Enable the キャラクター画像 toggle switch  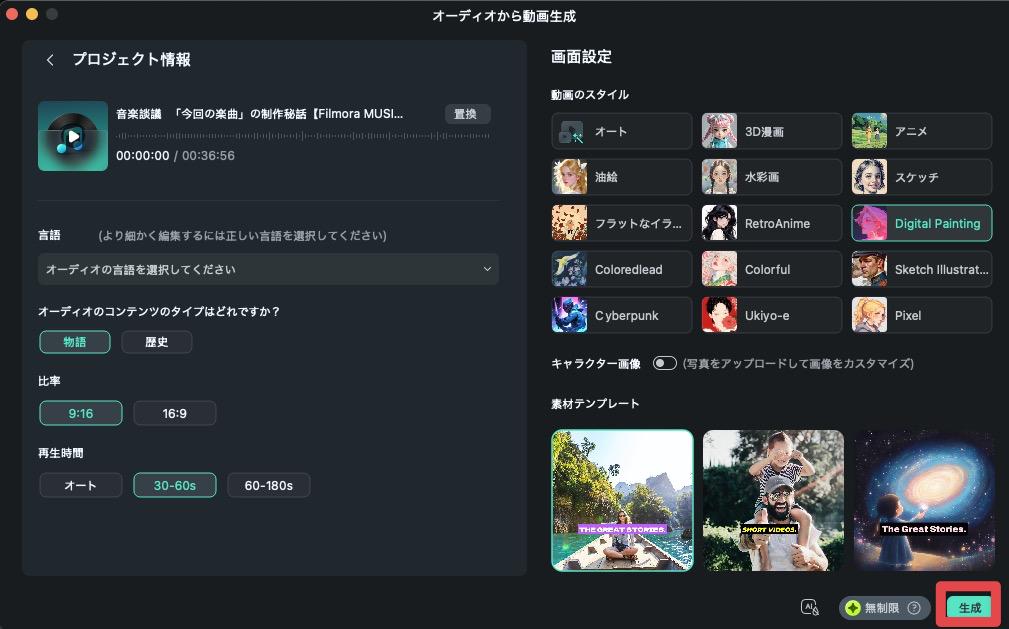pyautogui.click(x=665, y=363)
